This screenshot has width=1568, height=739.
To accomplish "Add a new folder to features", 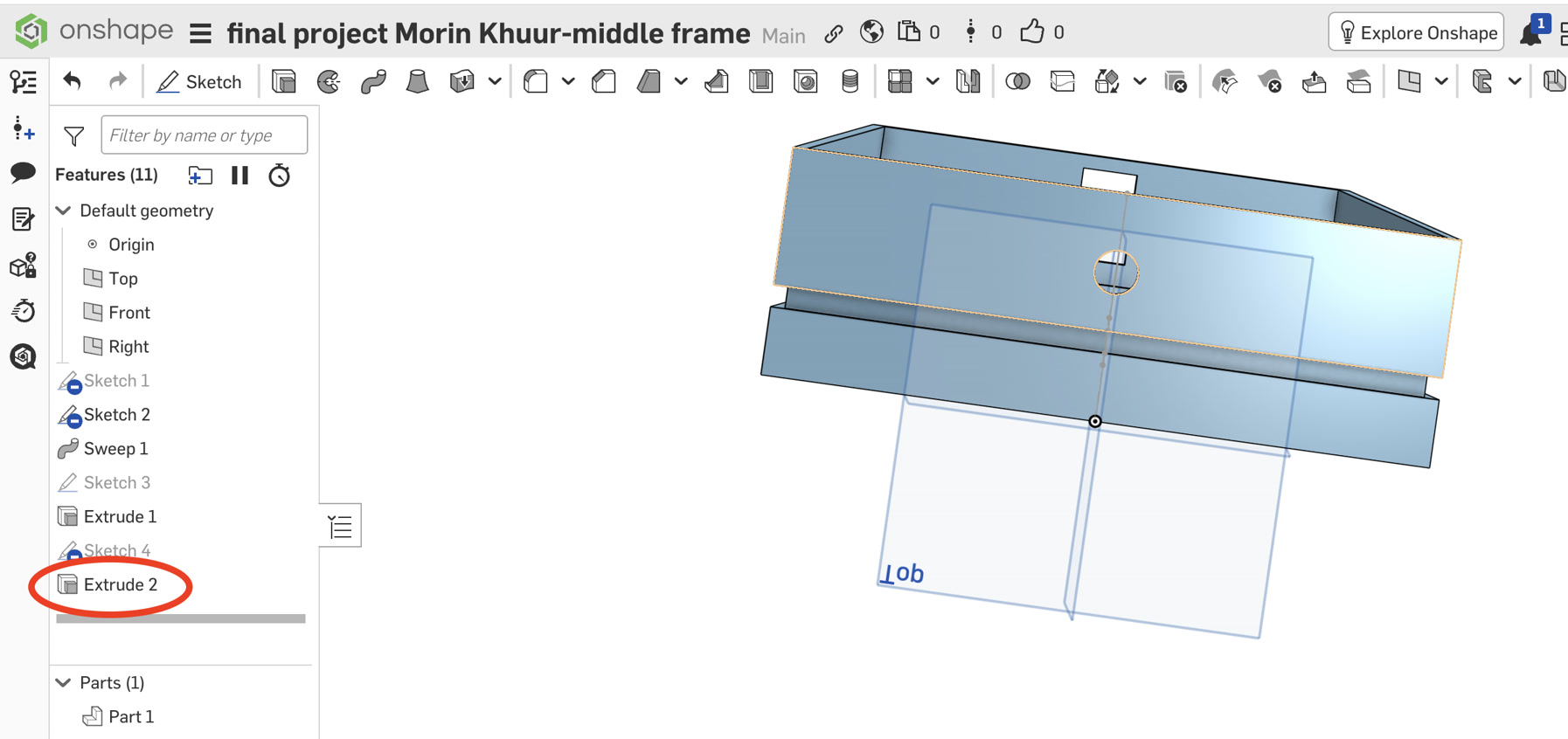I will [x=200, y=176].
